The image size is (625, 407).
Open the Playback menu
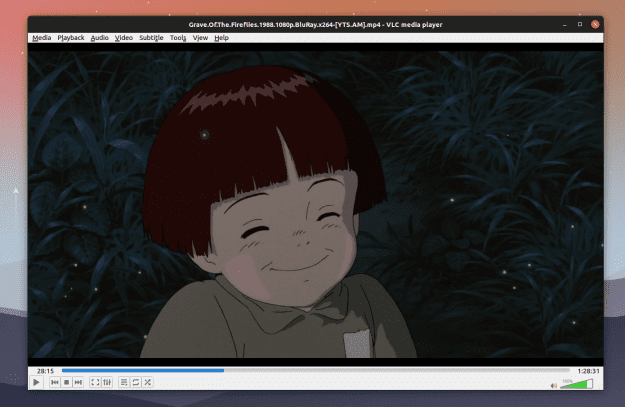(71, 37)
